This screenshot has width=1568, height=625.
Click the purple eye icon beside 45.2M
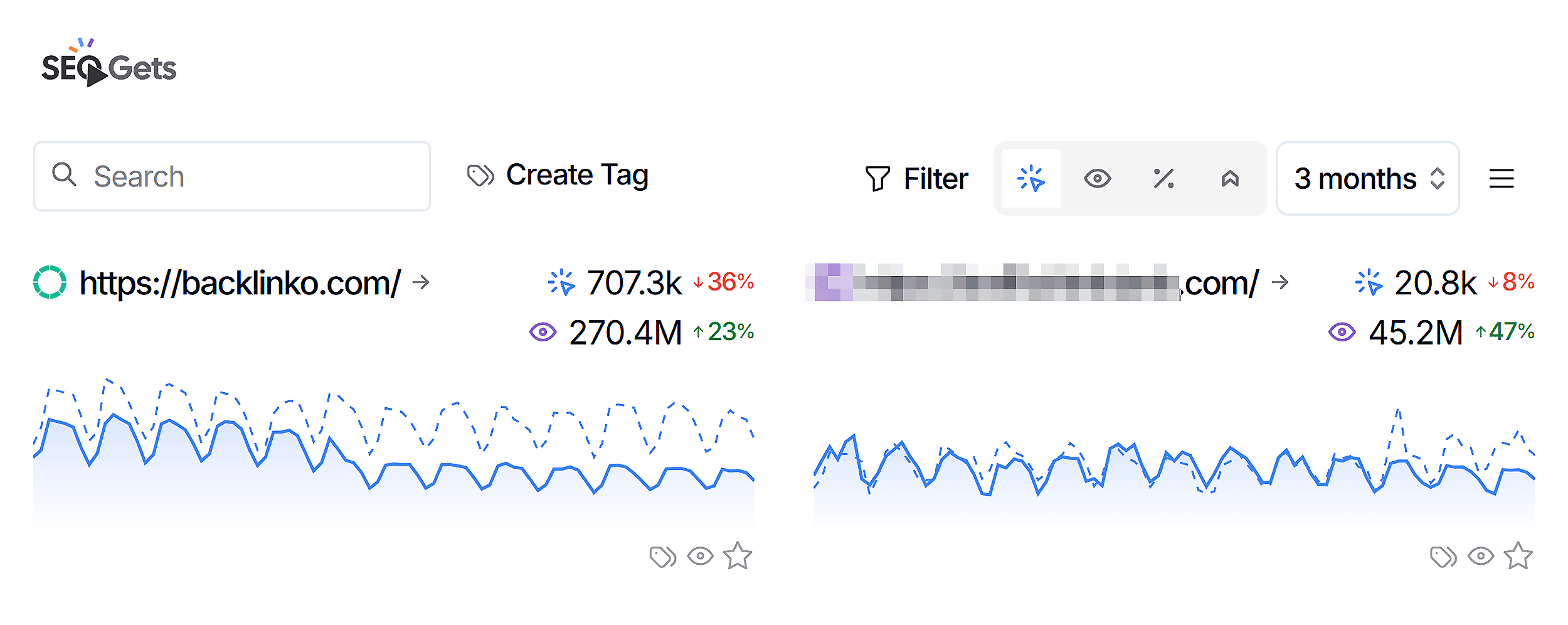[1342, 332]
